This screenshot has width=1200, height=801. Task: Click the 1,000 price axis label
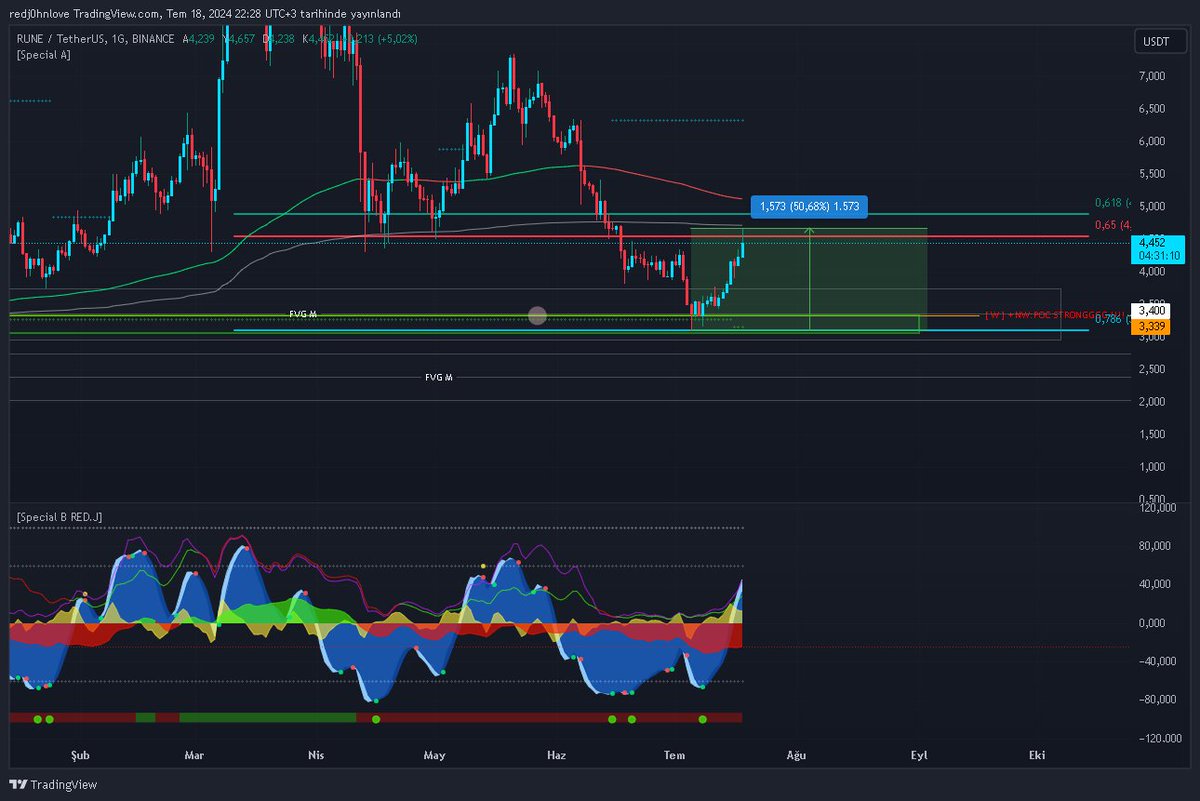(x=1152, y=466)
